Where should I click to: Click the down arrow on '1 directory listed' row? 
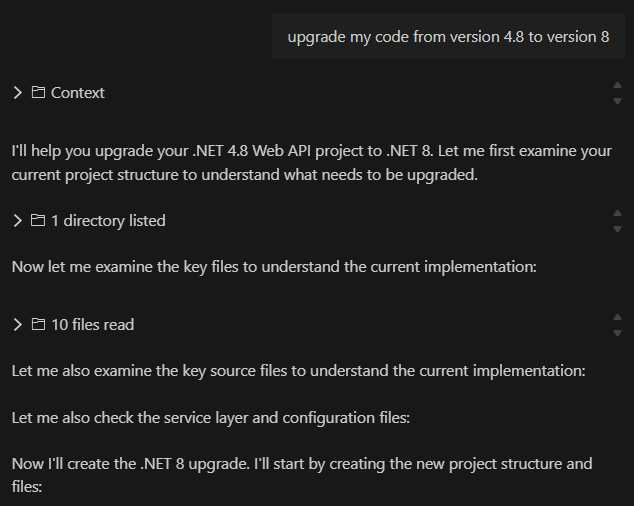(x=617, y=229)
